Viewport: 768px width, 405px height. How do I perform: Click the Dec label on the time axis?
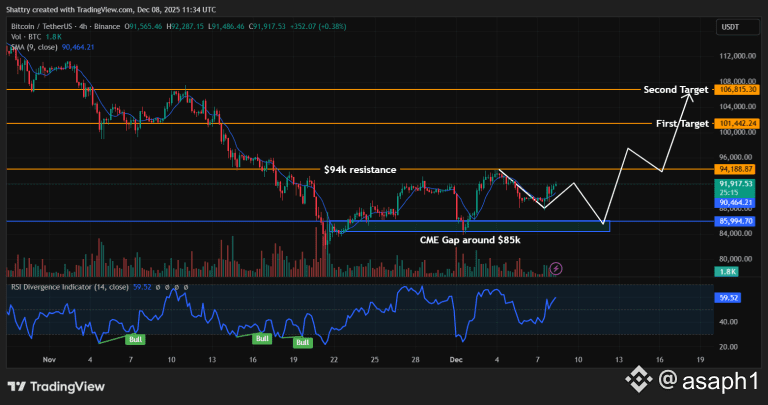click(x=457, y=357)
